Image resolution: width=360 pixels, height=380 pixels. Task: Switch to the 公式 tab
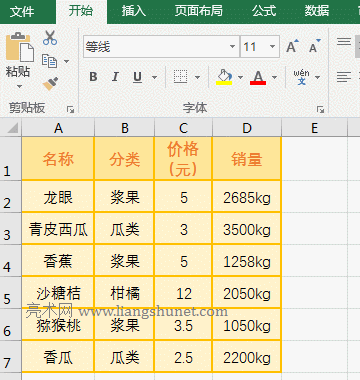(264, 11)
